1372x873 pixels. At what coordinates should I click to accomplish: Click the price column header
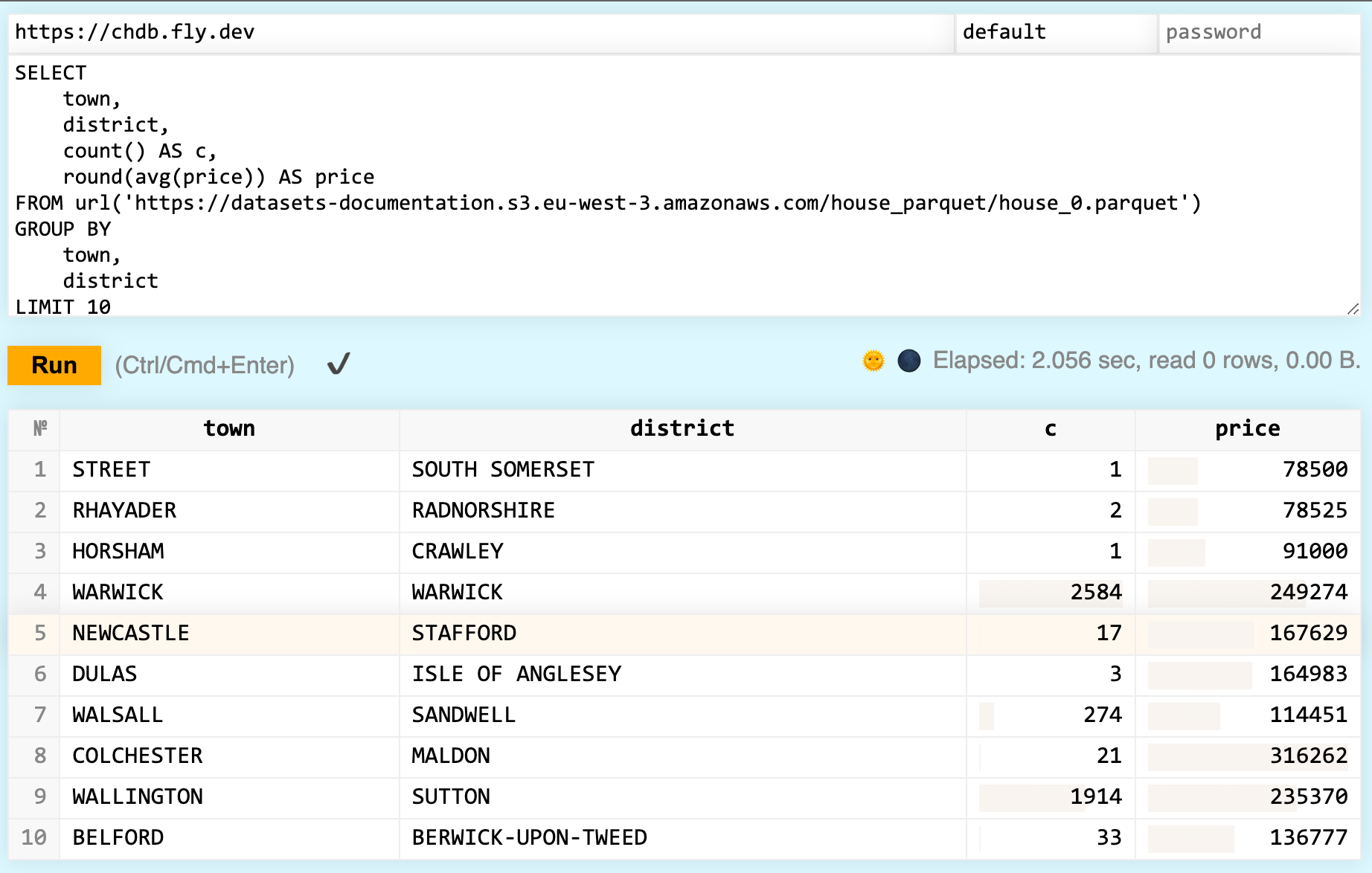[x=1247, y=428]
